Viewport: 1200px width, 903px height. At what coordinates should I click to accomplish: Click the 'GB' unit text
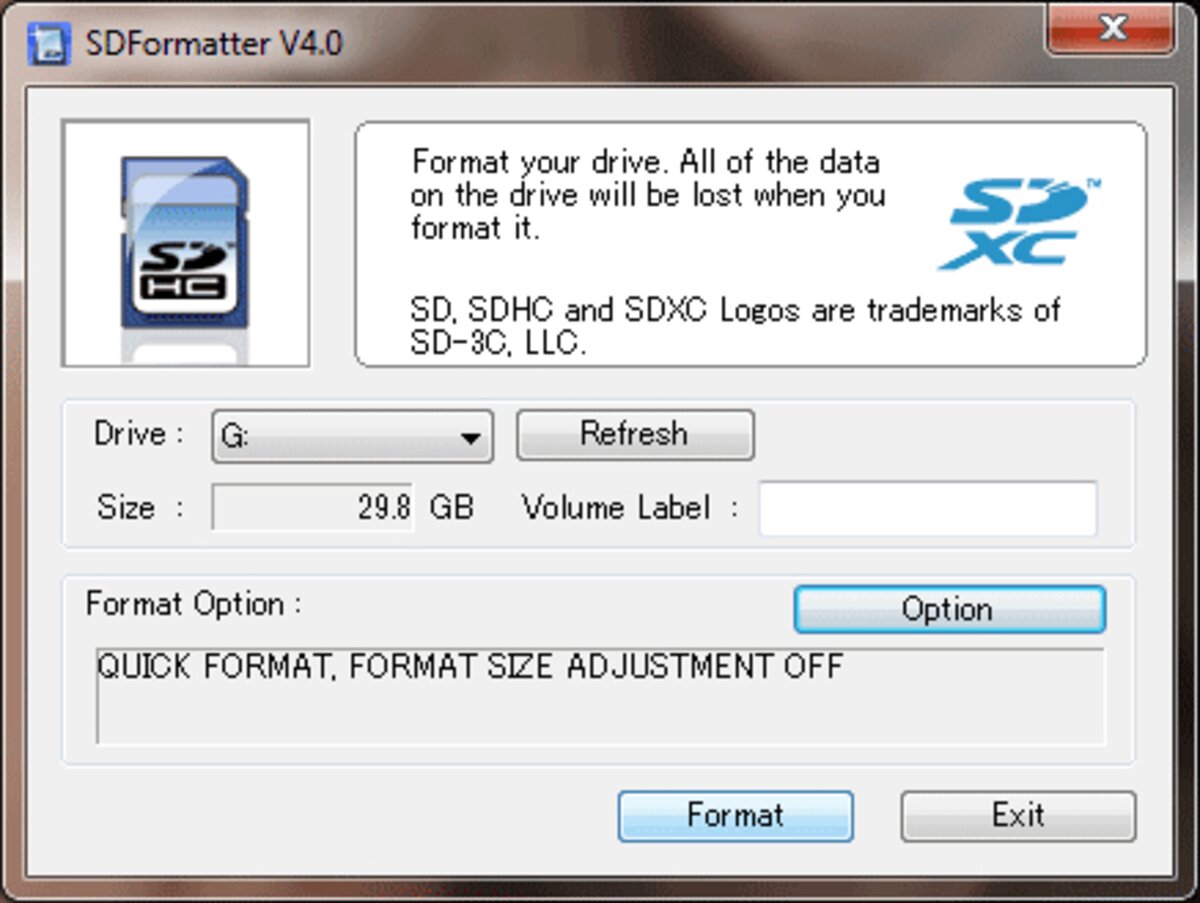click(451, 508)
